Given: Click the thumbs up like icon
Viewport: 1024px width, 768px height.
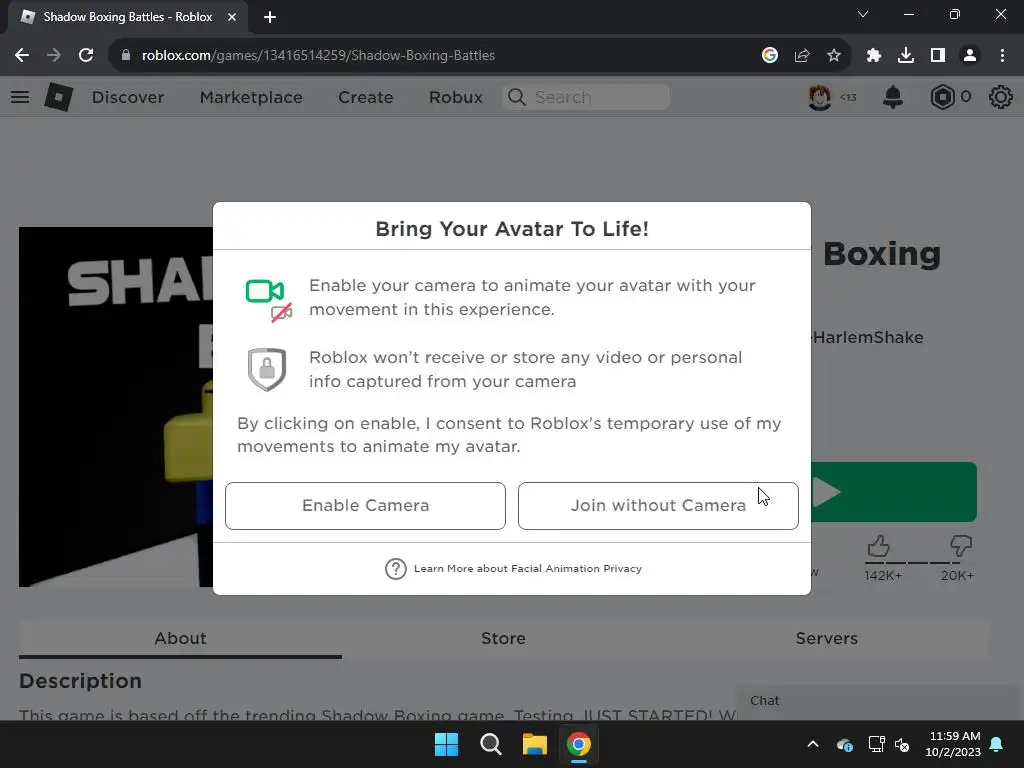Looking at the screenshot, I should [878, 546].
